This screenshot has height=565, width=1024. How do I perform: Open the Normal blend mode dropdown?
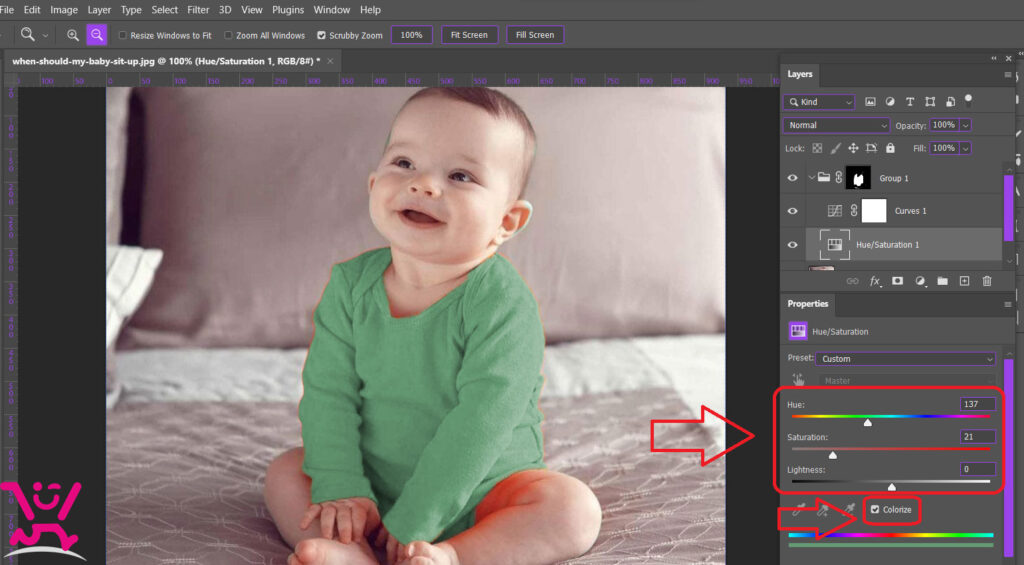click(x=837, y=125)
